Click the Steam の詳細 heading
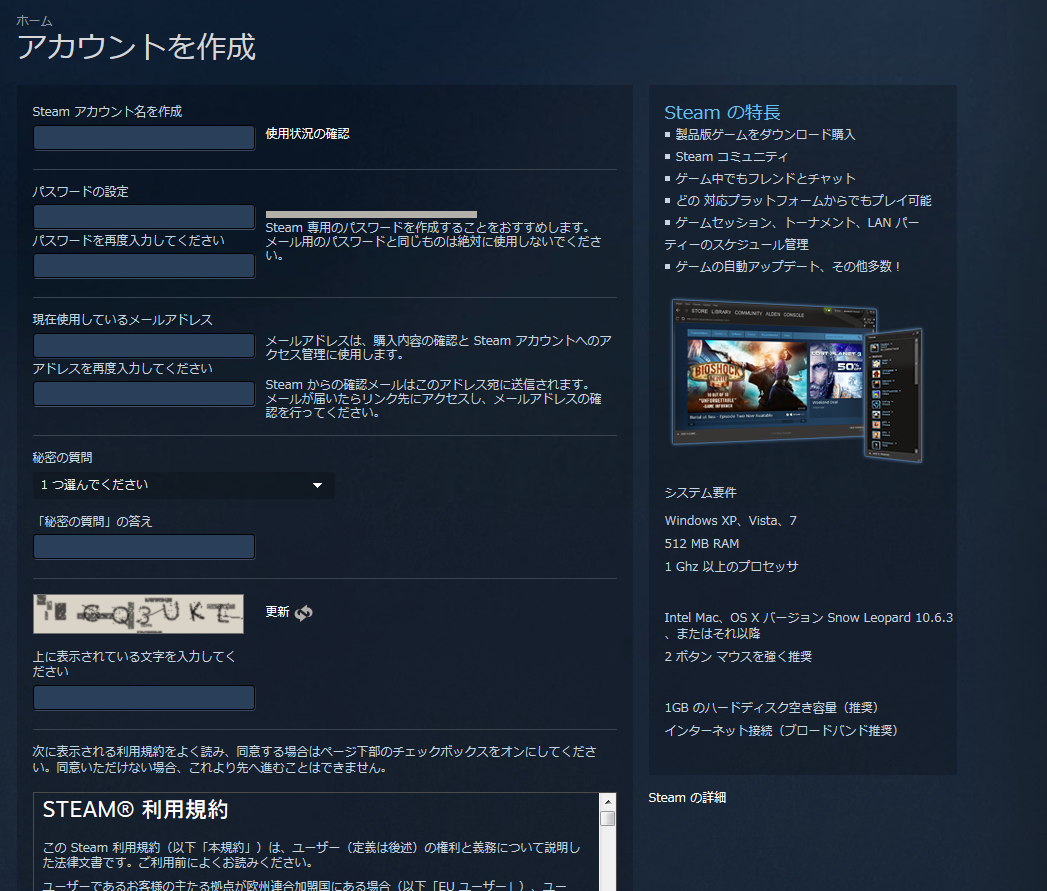The width and height of the screenshot is (1047, 891). [687, 797]
